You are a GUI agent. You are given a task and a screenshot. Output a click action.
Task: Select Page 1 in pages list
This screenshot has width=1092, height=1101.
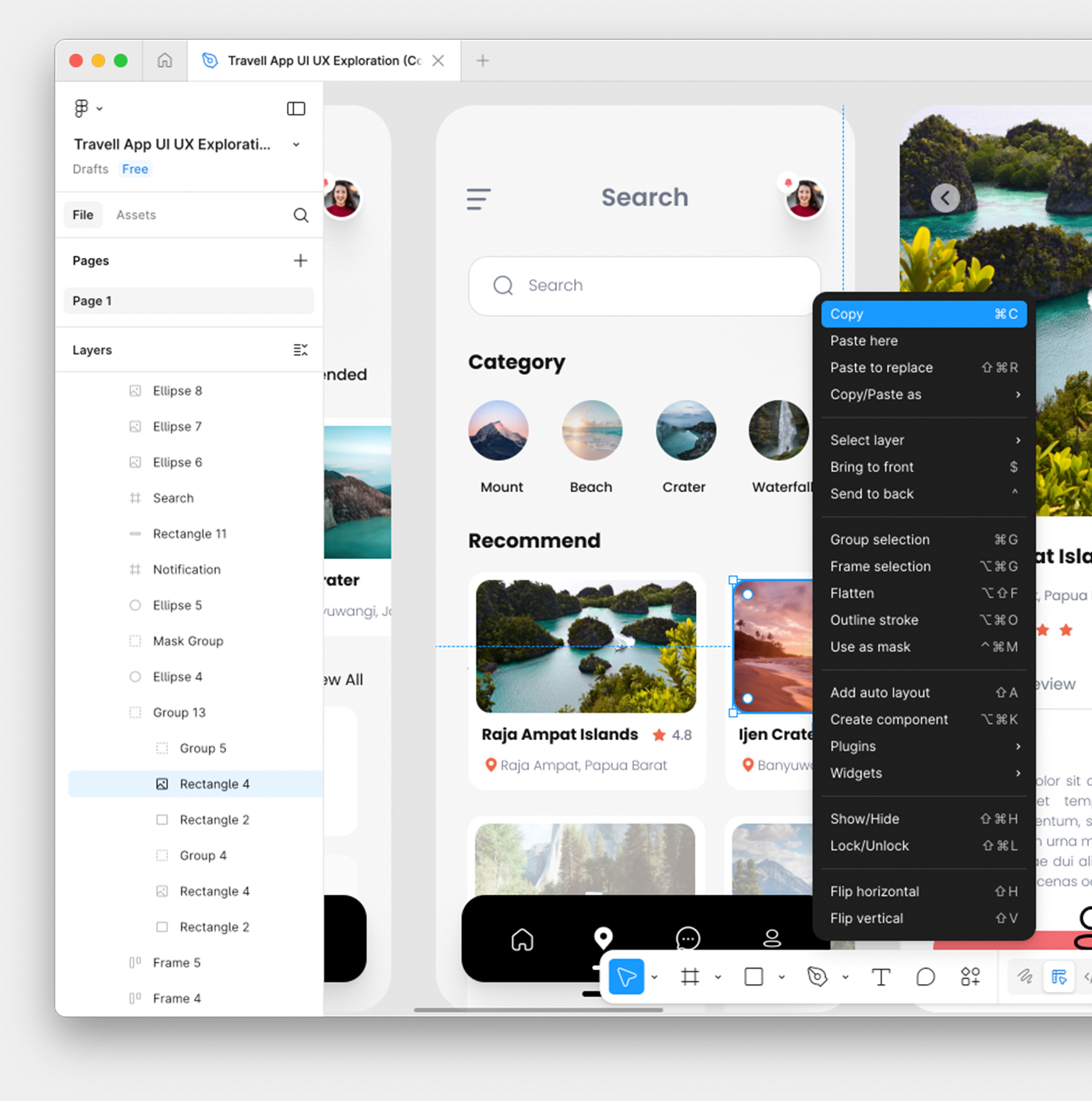click(189, 301)
